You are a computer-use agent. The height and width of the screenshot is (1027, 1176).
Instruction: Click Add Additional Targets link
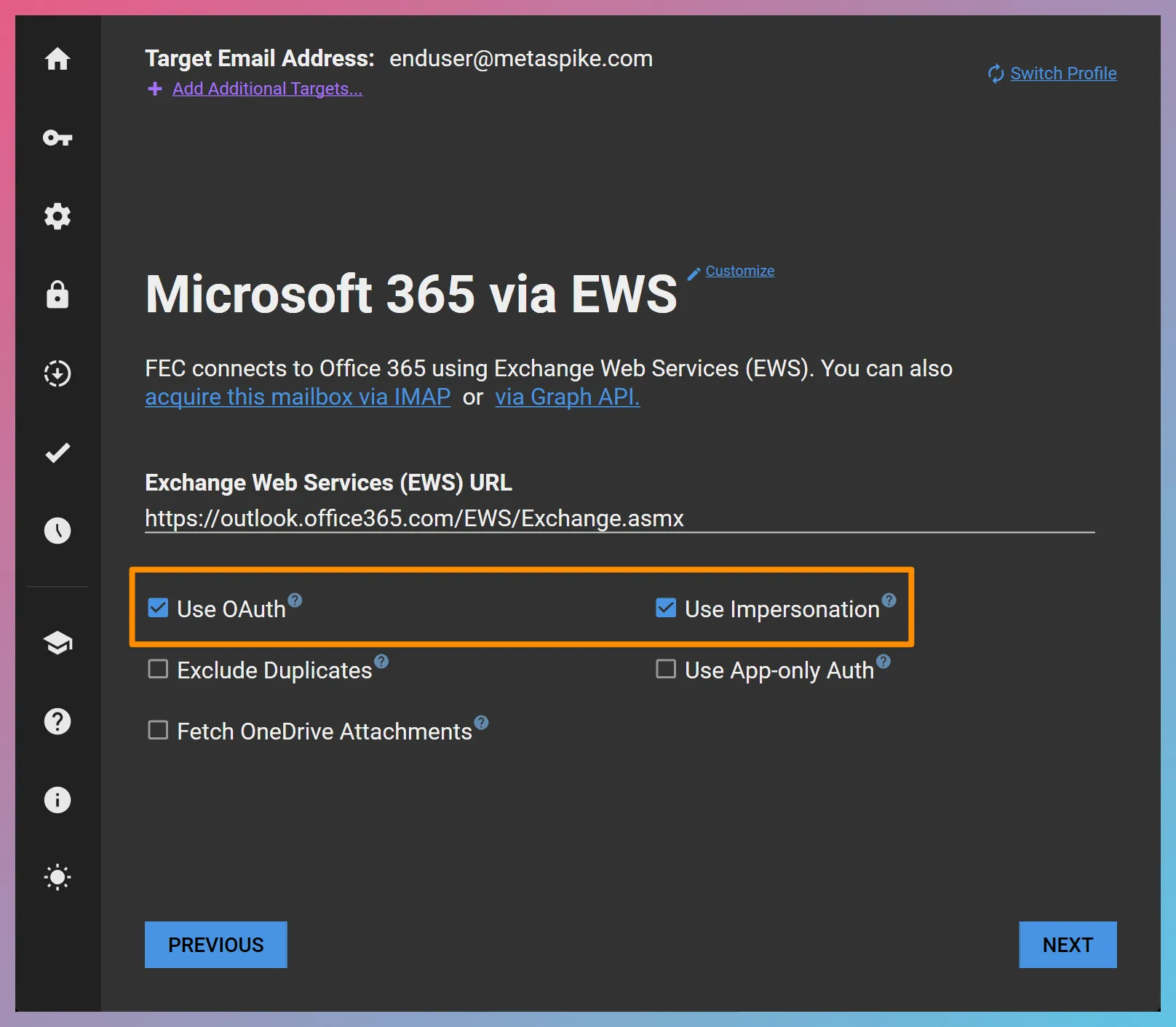click(x=267, y=89)
